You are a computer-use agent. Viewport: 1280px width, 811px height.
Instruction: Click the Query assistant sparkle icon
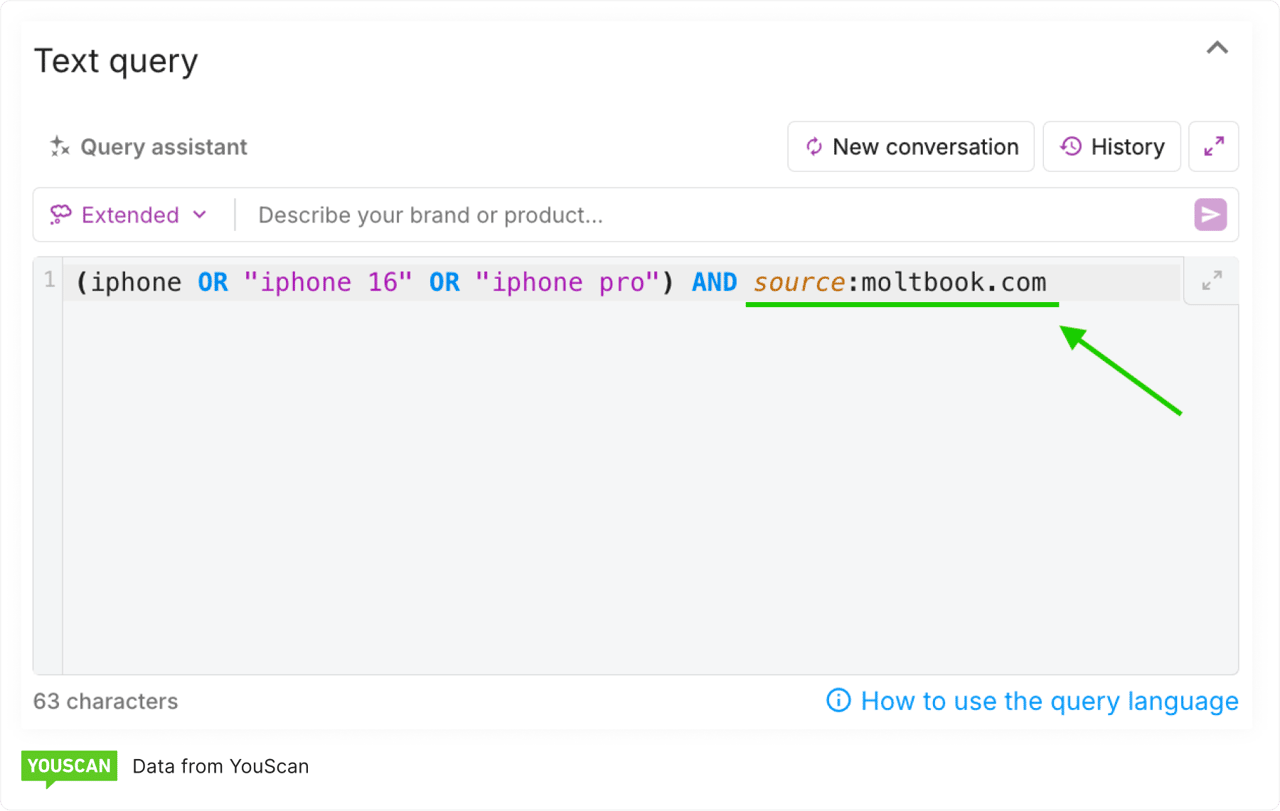click(59, 146)
